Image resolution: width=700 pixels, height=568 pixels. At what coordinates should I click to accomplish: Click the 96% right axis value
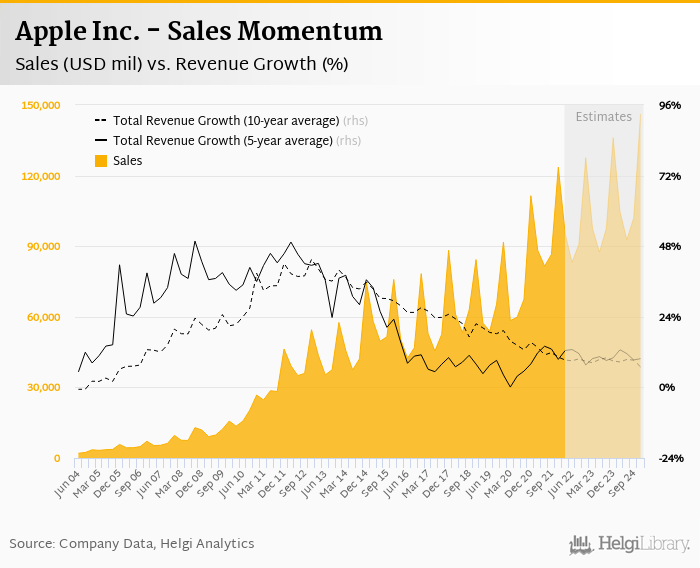[669, 105]
